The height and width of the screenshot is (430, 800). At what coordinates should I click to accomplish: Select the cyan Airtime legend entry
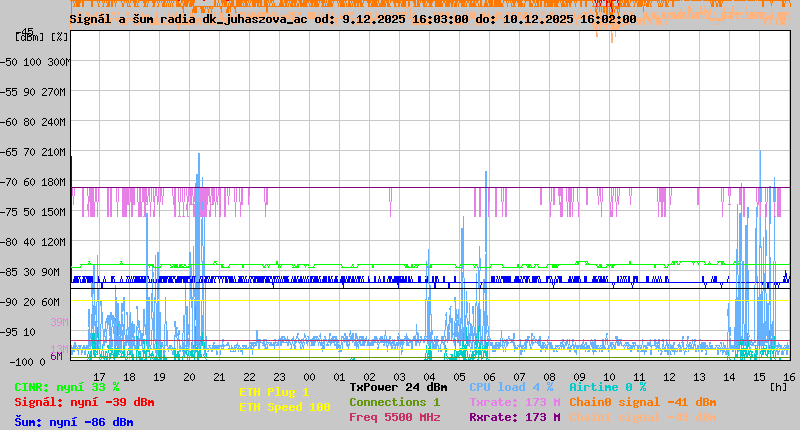607,387
